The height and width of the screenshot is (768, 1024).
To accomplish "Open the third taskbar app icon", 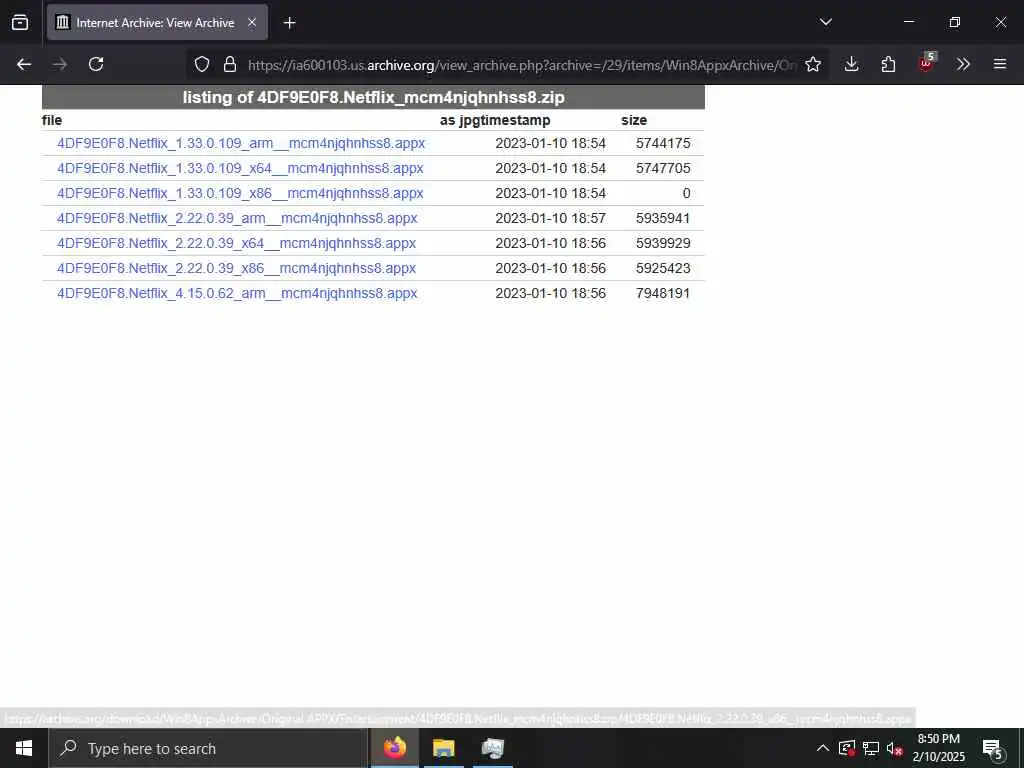I will coord(492,748).
